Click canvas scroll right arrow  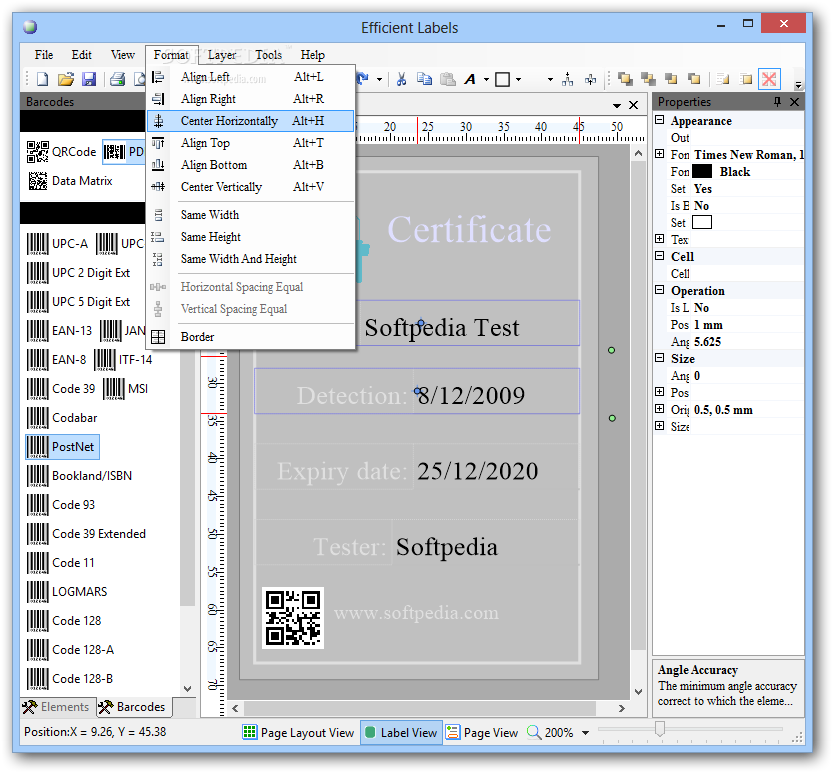click(x=622, y=709)
